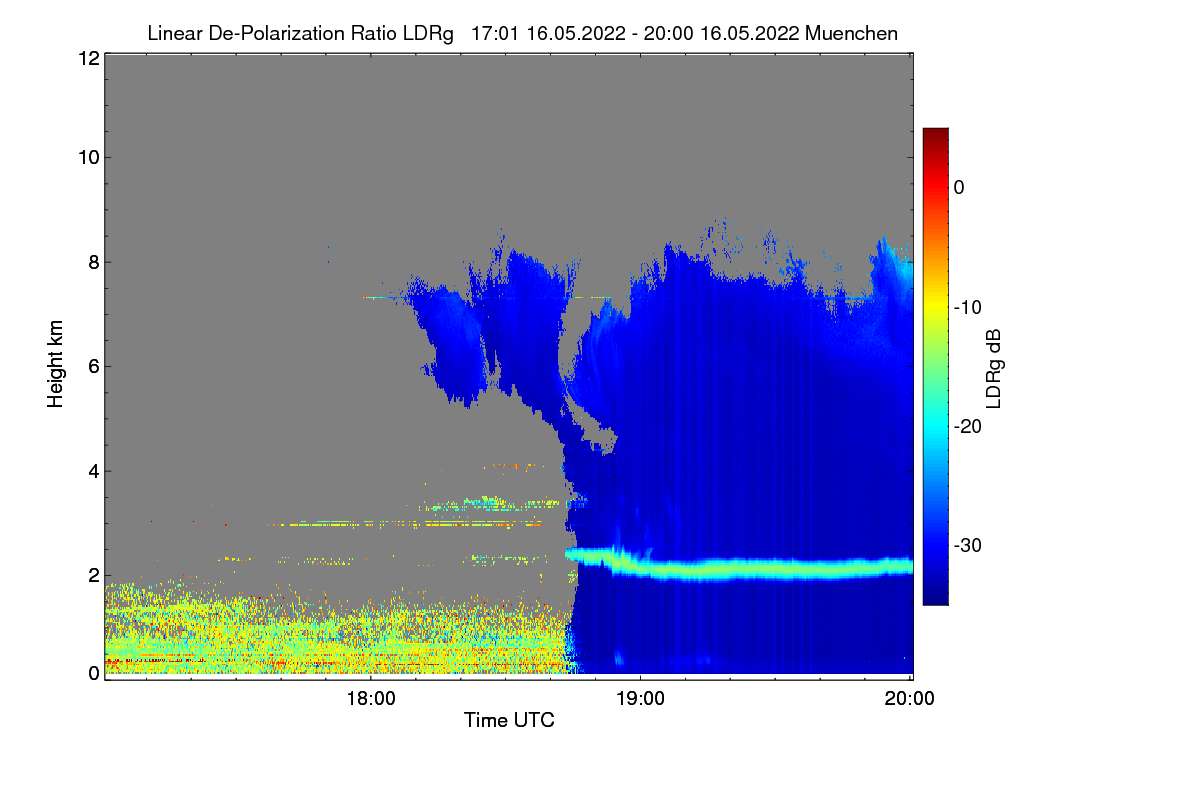Screen dimensions: 1200x800
Task: Click the colorbar '-20' dB tick label
Action: tap(969, 426)
